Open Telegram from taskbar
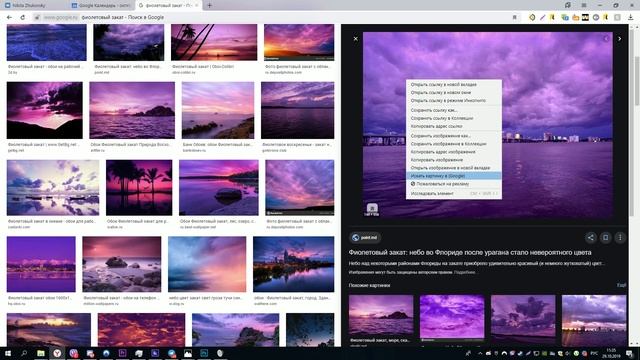The width and height of the screenshot is (640, 360). click(x=171, y=353)
